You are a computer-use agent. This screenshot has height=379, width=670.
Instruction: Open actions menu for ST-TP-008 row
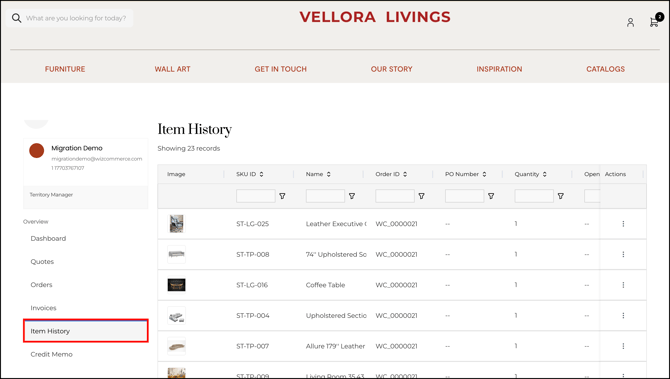623,254
